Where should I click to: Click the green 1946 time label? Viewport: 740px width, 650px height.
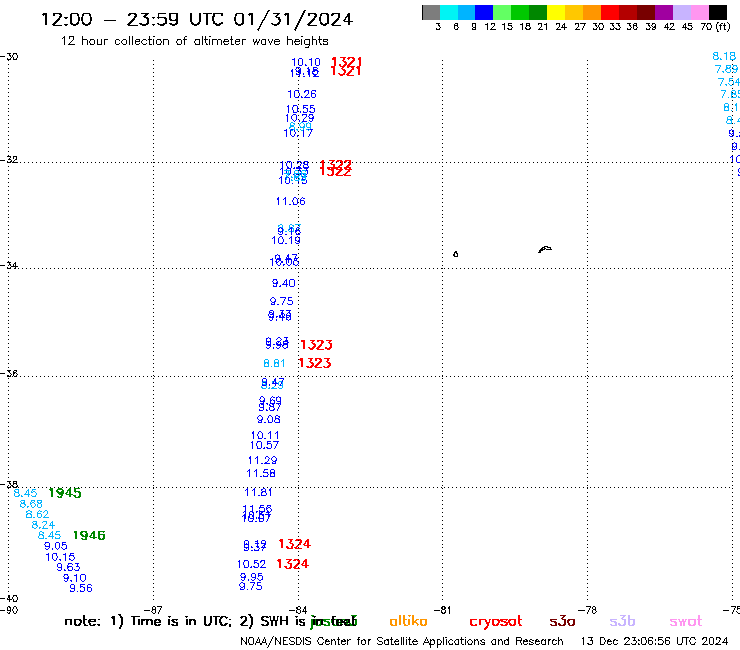89,535
